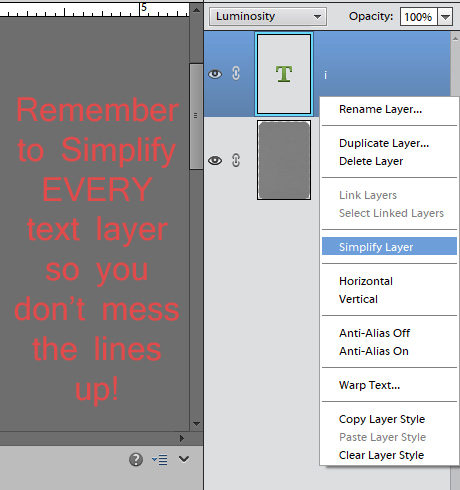Select Rename Layer... menu entry

tap(380, 109)
